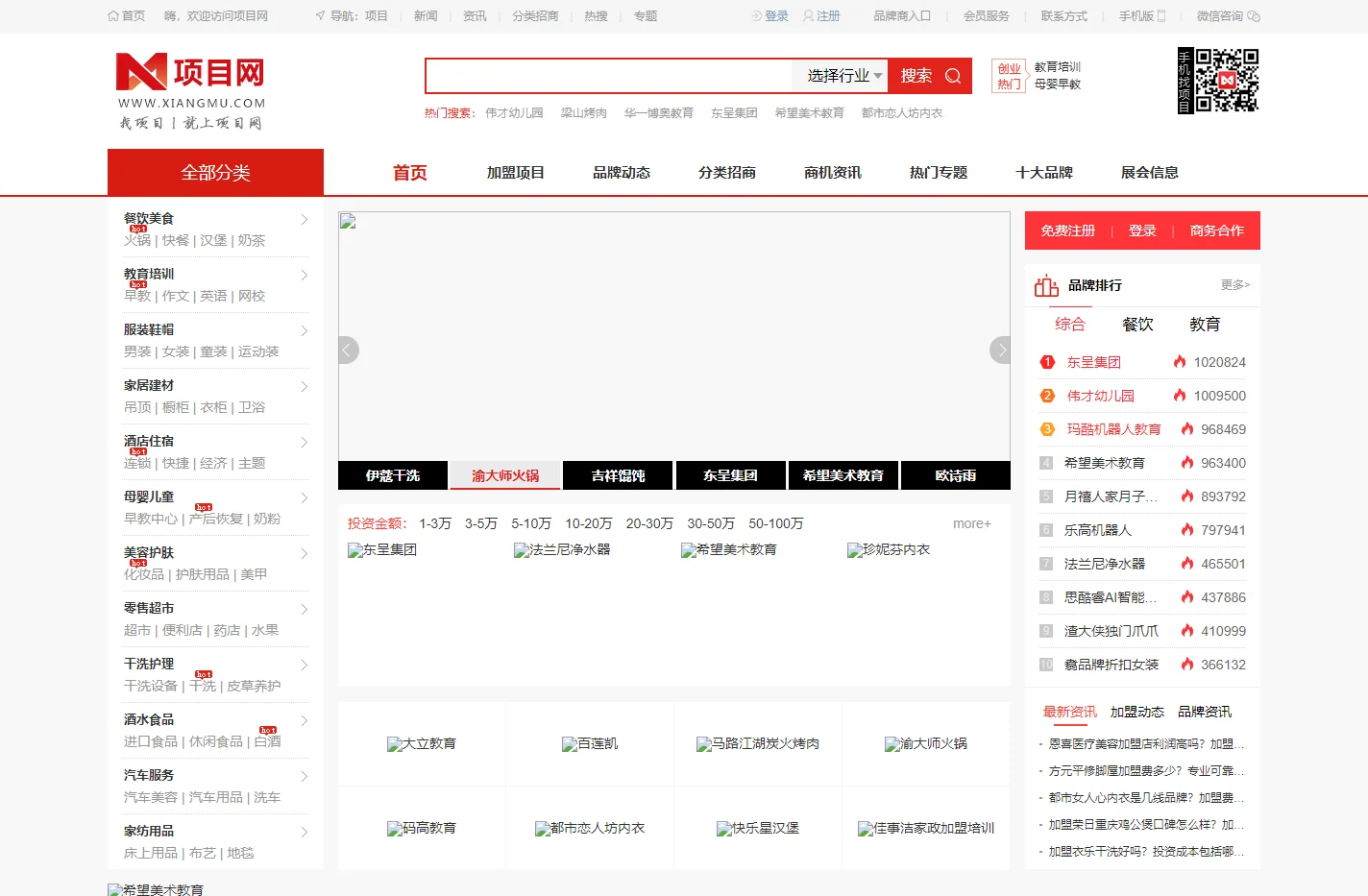Open 乐高机器人 in brand ranking

coord(1098,530)
